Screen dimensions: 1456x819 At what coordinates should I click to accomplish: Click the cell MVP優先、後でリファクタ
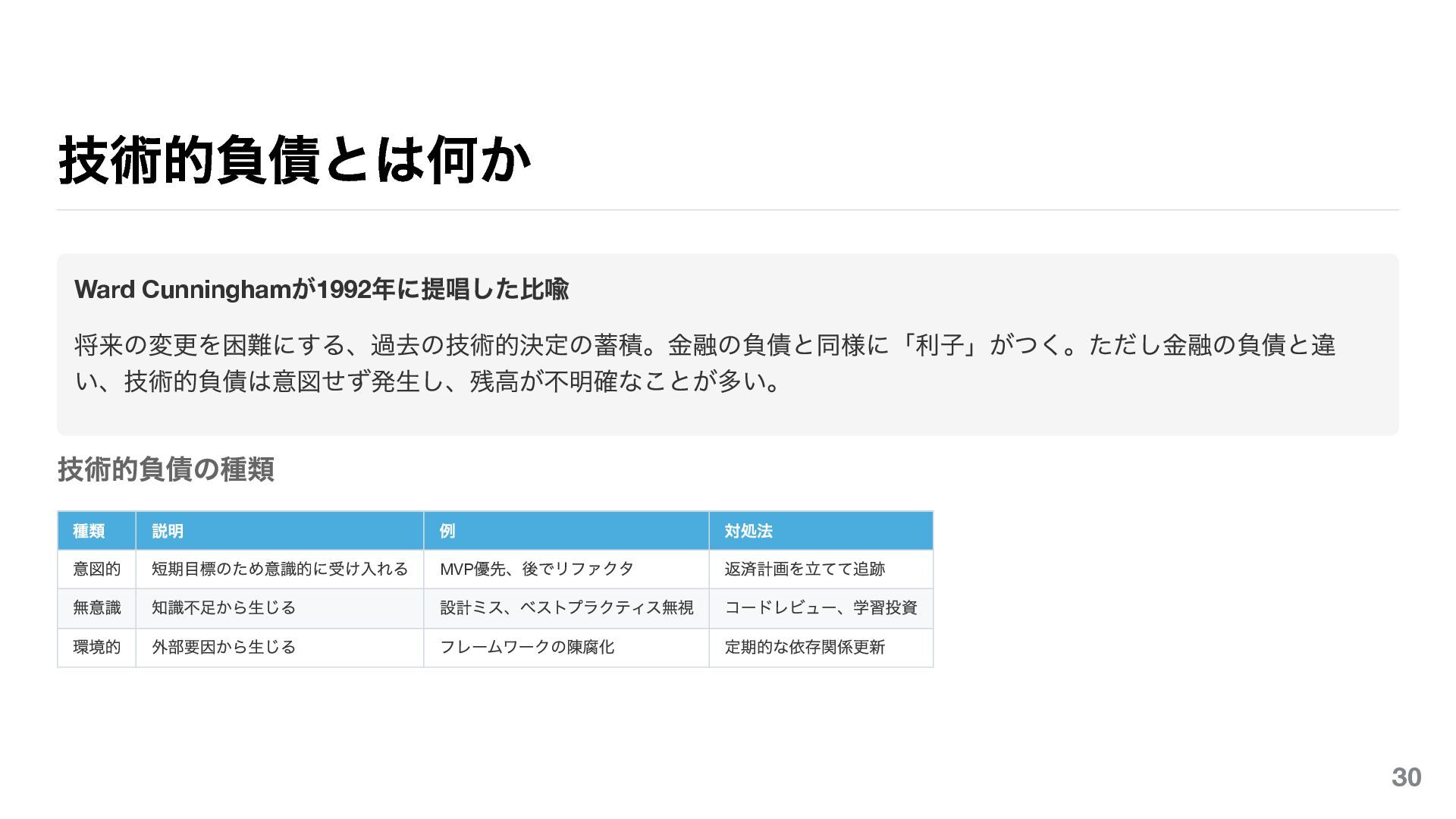point(536,569)
